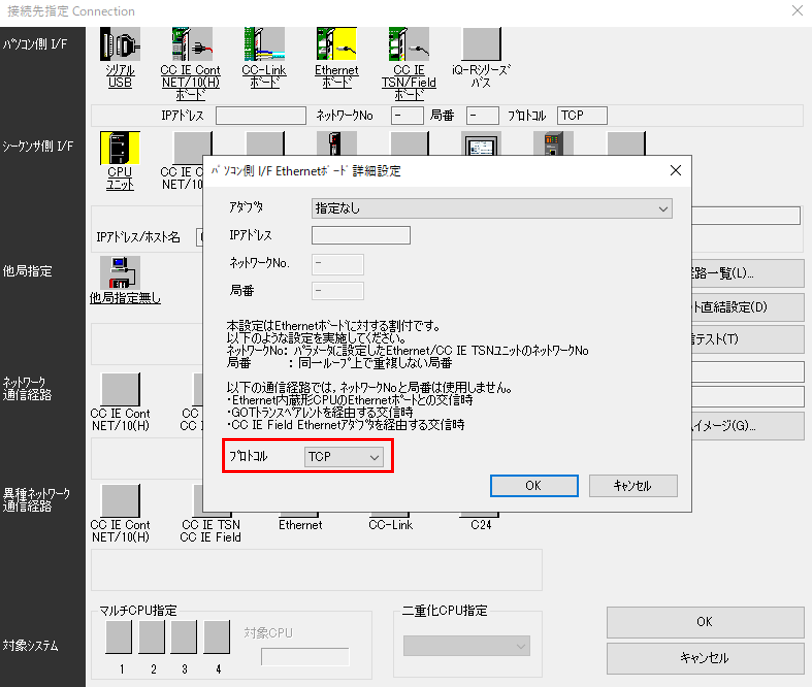Image resolution: width=812 pixels, height=687 pixels.
Task: Select multi-CPU number 2 box
Action: (152, 637)
